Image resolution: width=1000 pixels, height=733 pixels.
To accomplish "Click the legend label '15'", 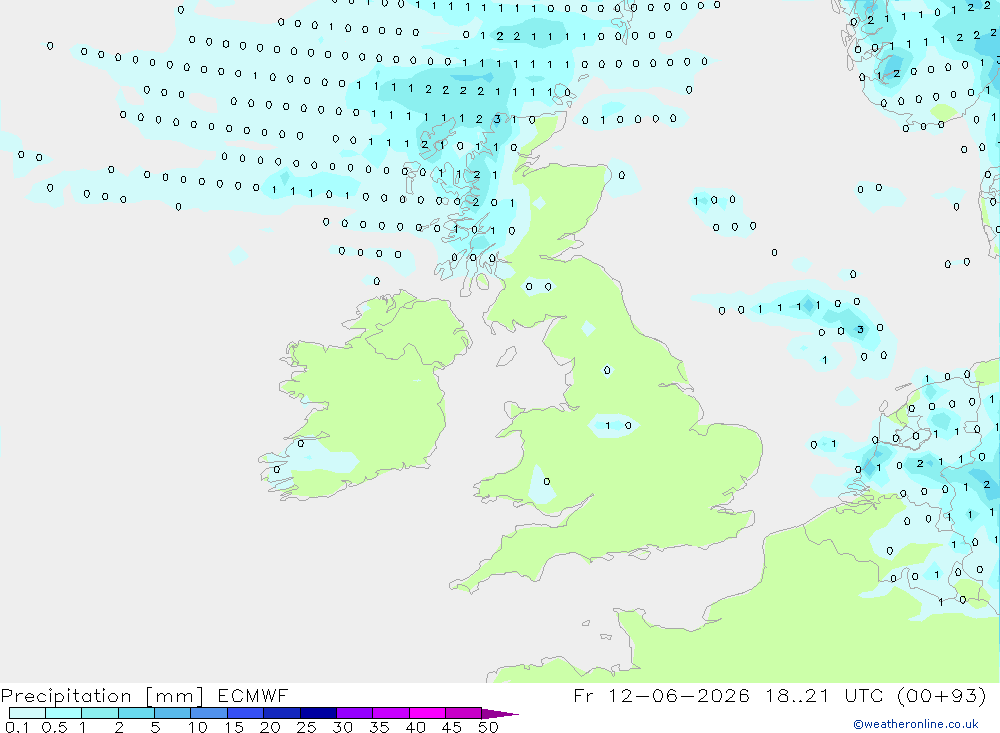I will (234, 727).
